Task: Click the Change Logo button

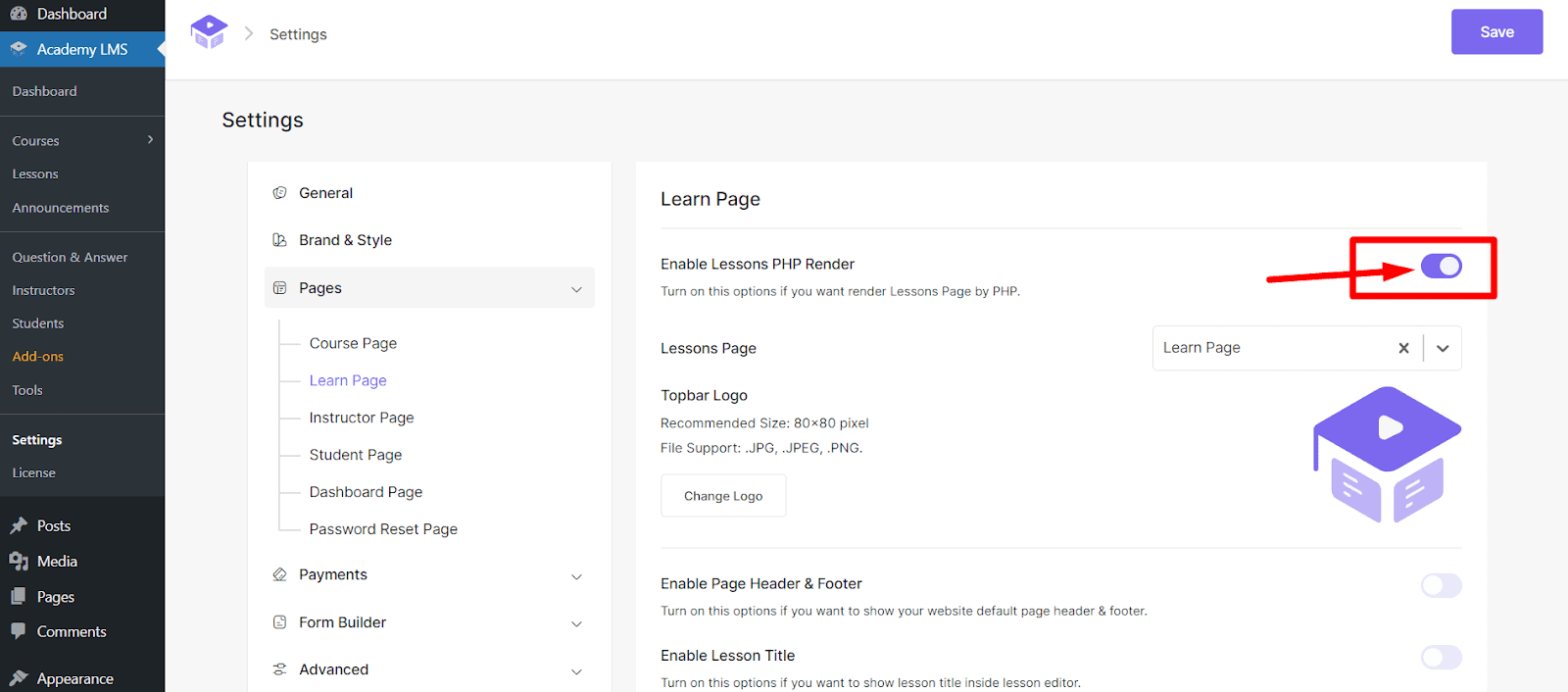Action: (723, 496)
